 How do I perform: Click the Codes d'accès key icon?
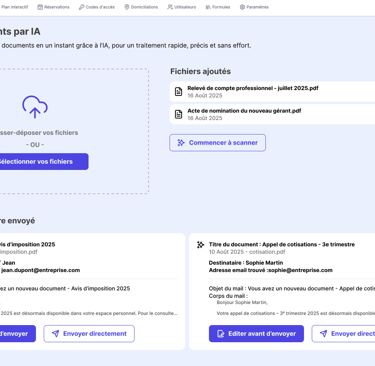pos(81,7)
